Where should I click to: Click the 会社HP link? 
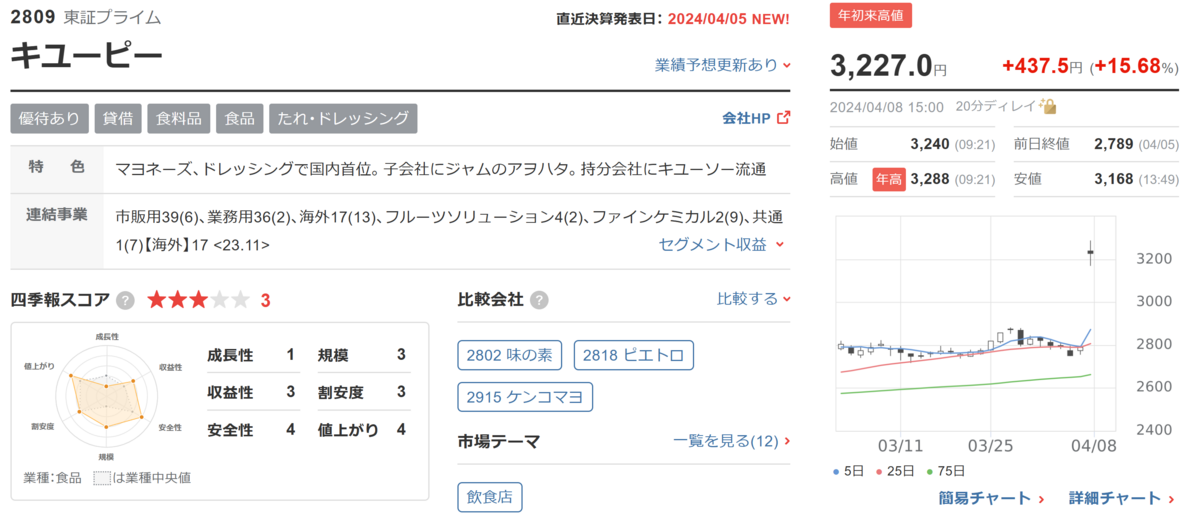(746, 118)
